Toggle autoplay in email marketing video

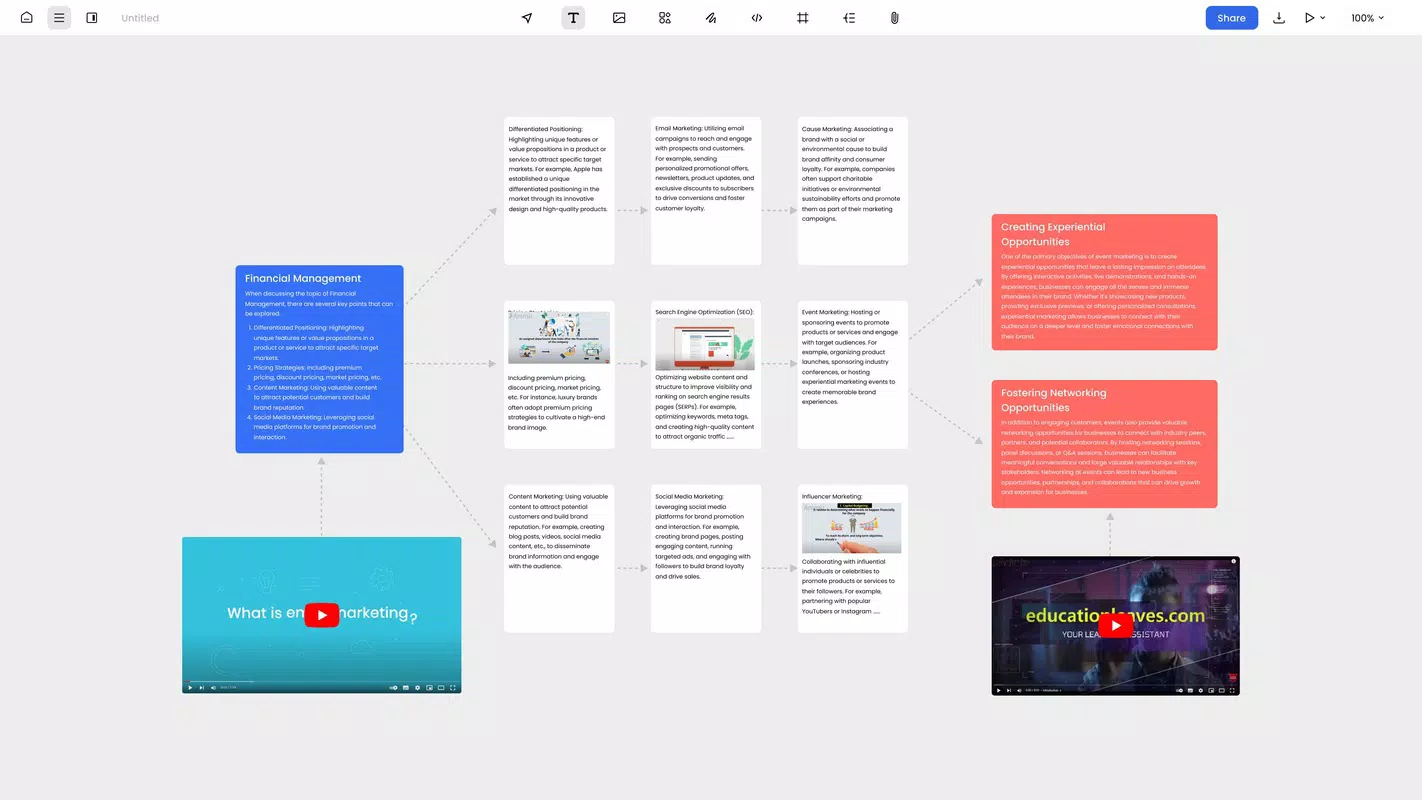pyautogui.click(x=393, y=688)
